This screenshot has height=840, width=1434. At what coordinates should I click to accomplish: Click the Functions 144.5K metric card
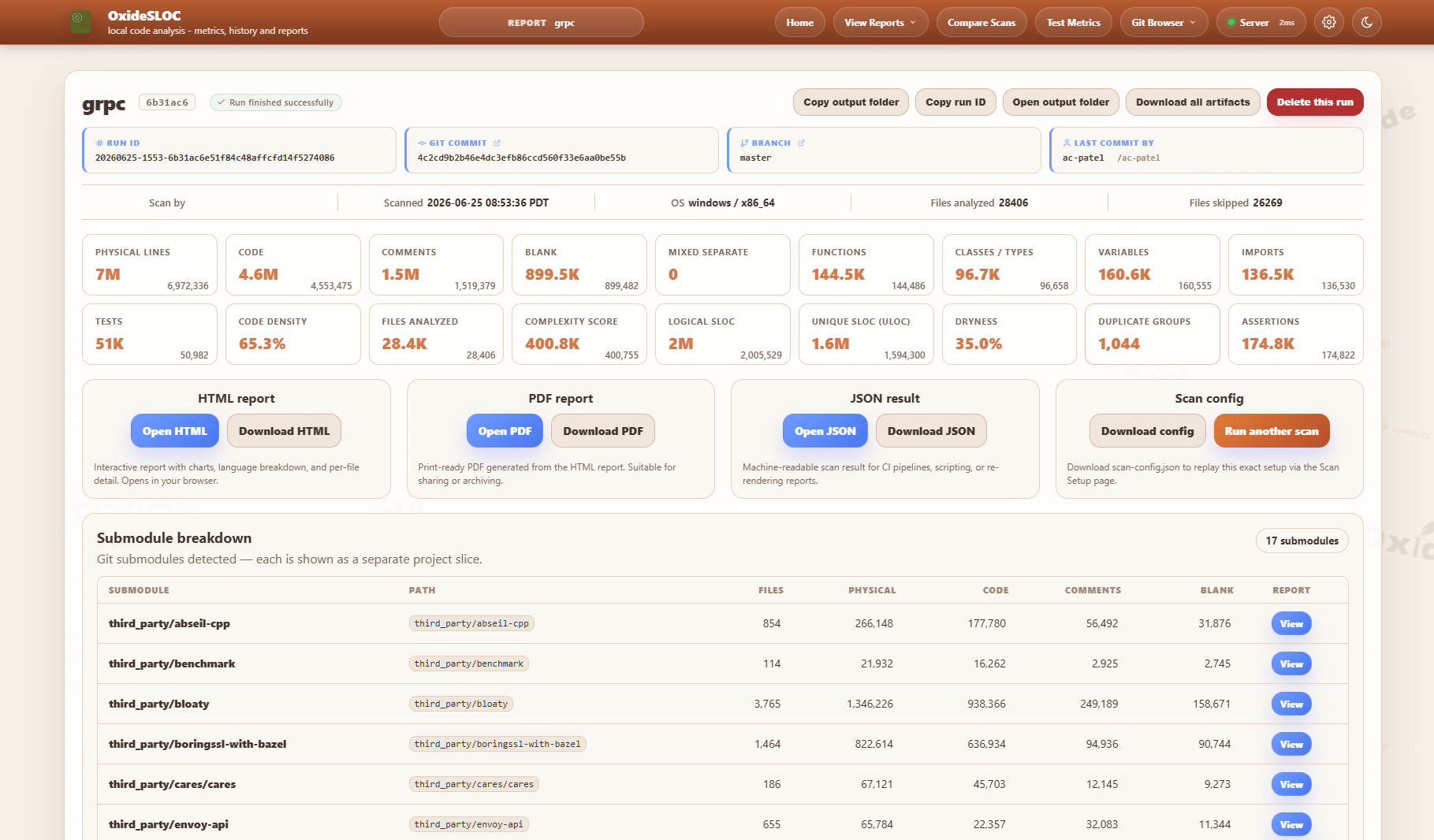[866, 265]
